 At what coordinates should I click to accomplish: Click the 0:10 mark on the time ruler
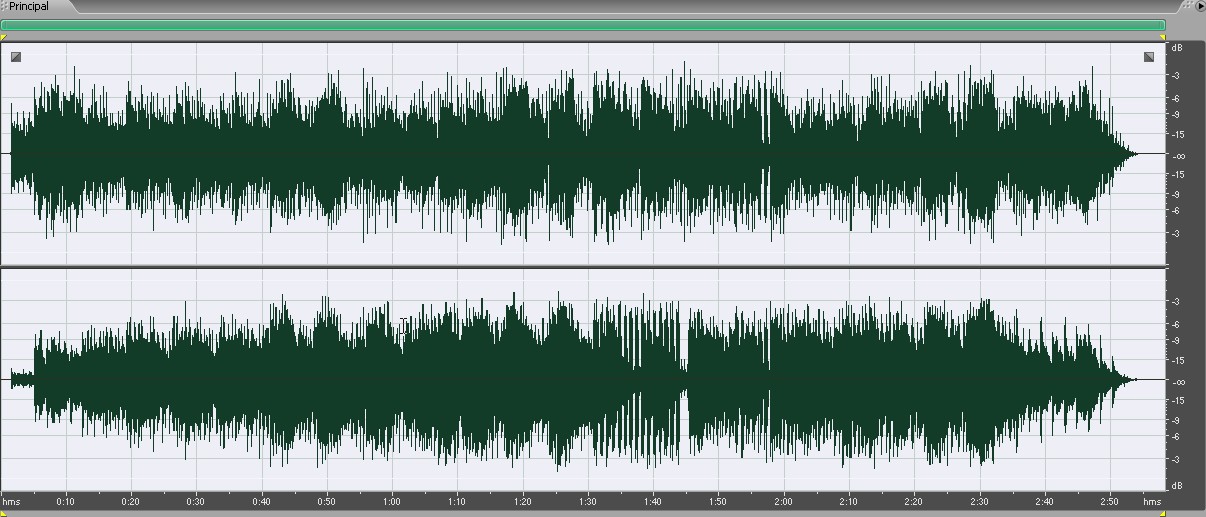click(x=65, y=501)
